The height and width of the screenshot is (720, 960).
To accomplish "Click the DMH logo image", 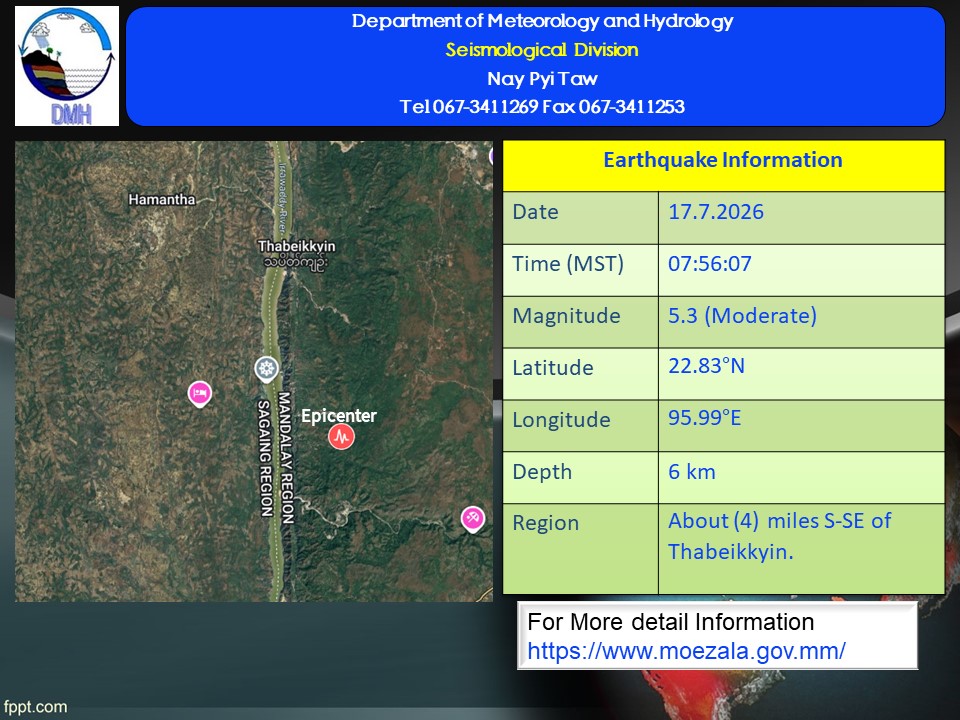I will (67, 66).
